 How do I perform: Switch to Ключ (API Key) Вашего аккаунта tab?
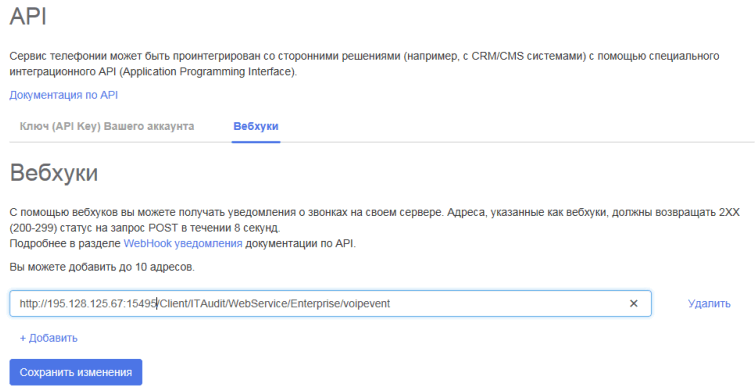(x=107, y=126)
